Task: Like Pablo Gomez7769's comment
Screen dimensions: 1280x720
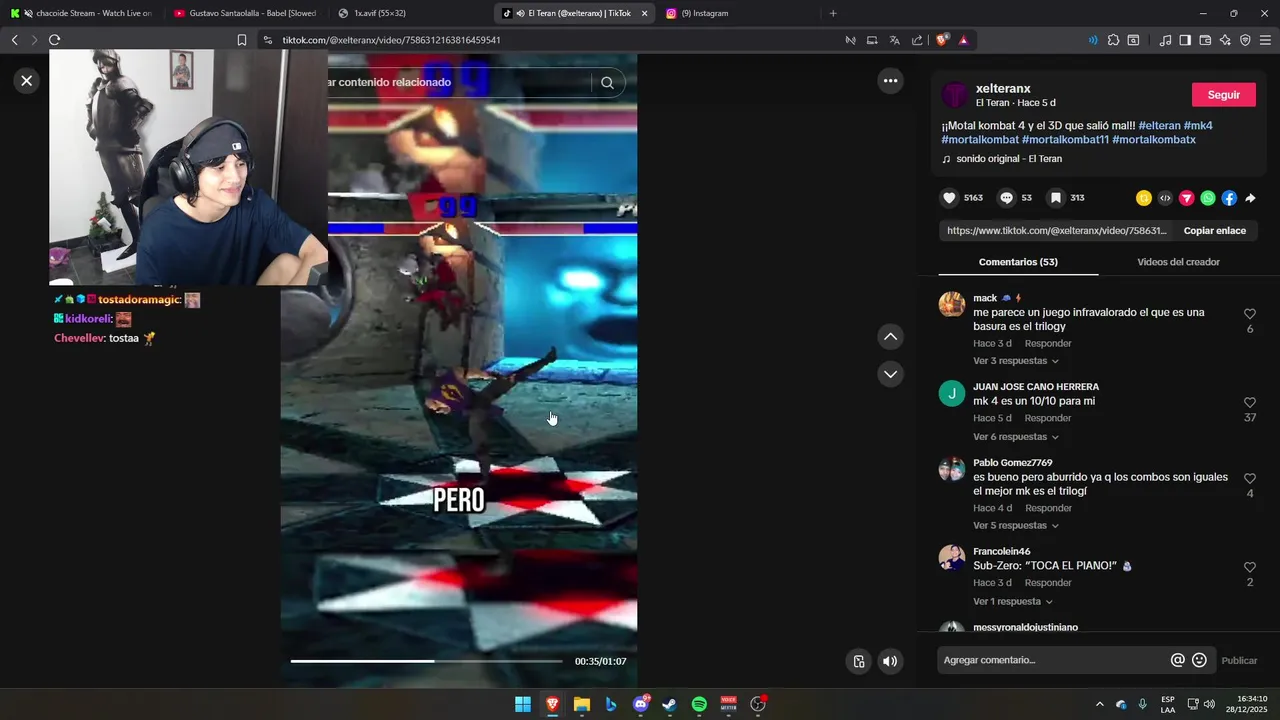Action: [x=1249, y=479]
